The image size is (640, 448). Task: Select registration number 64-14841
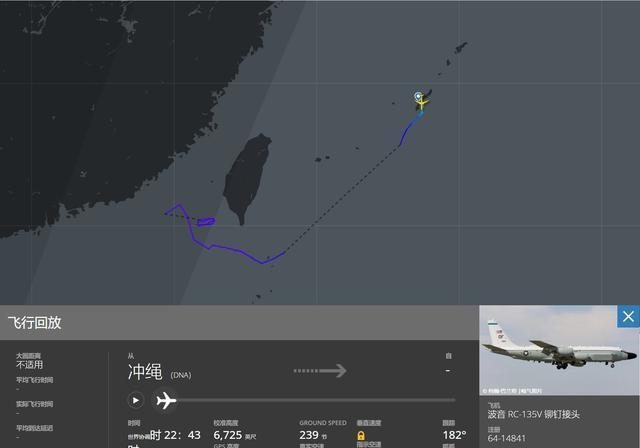507,438
